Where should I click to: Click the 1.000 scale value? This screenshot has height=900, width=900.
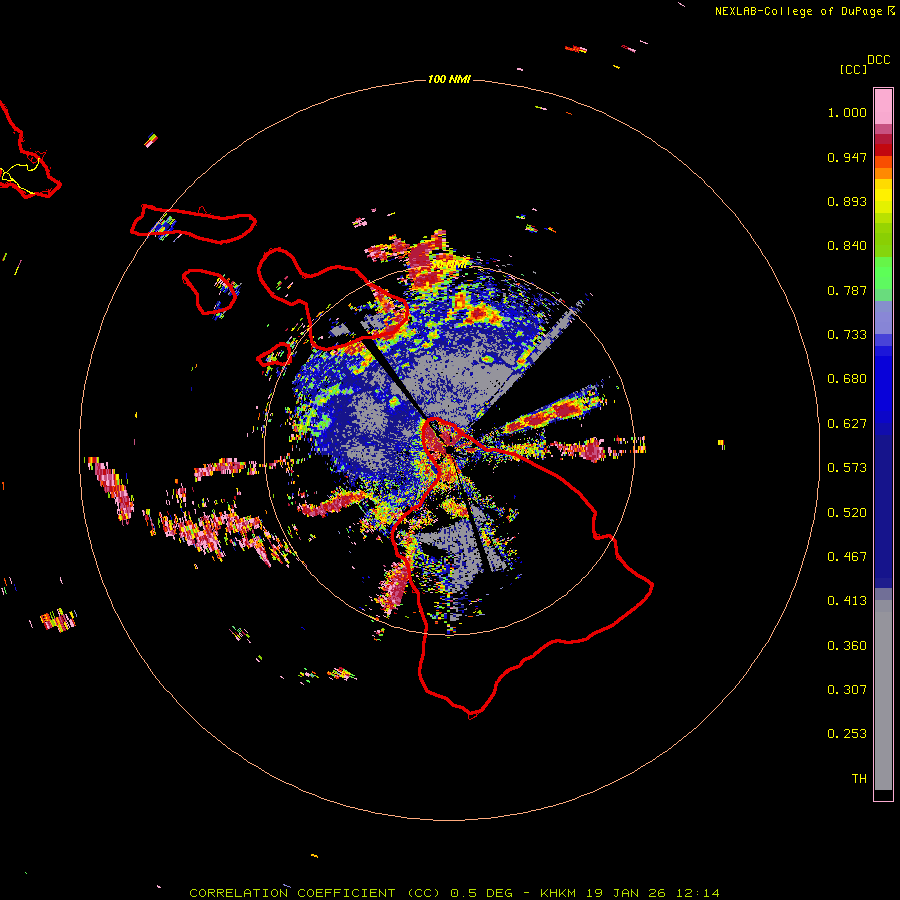(847, 112)
